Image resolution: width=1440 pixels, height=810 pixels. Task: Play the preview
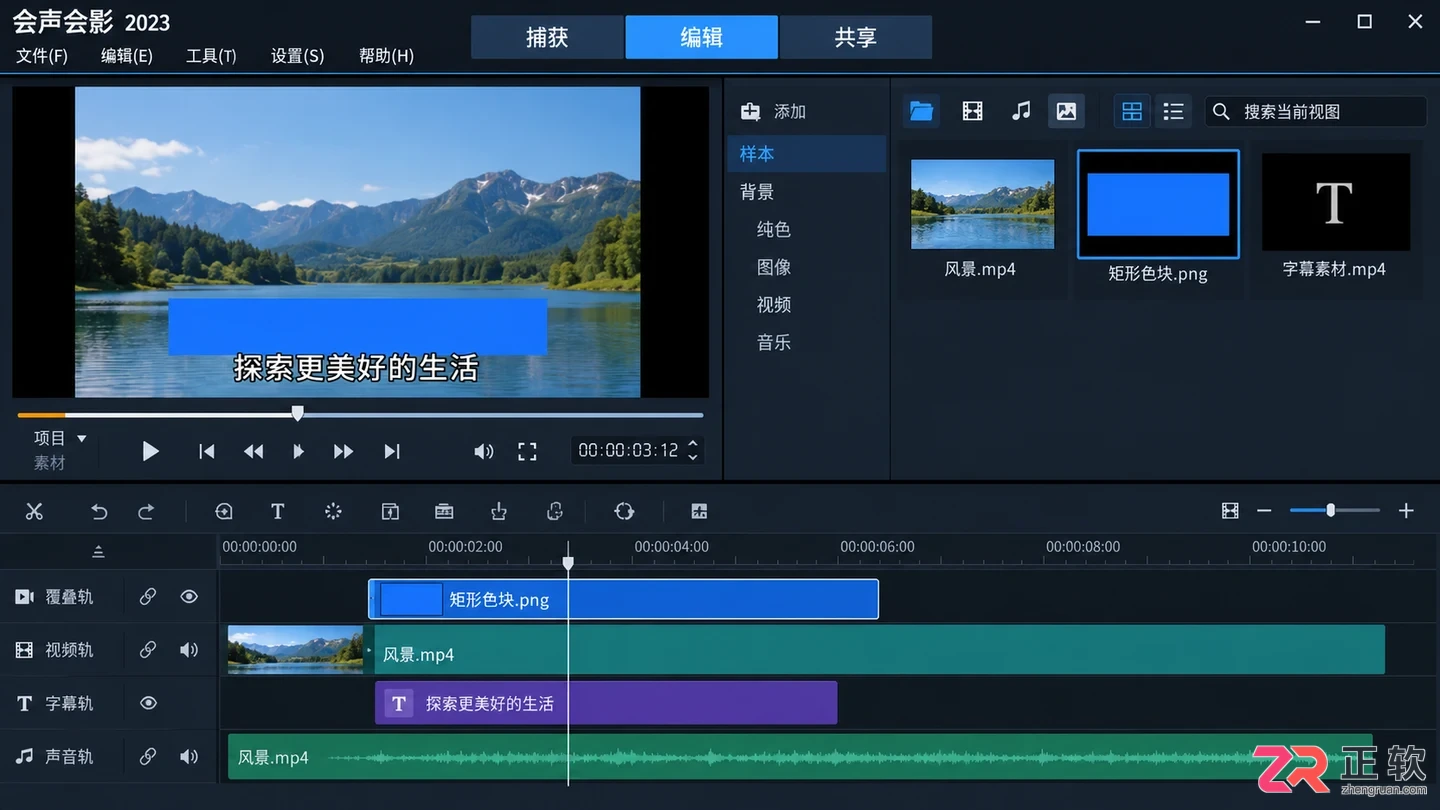point(150,451)
